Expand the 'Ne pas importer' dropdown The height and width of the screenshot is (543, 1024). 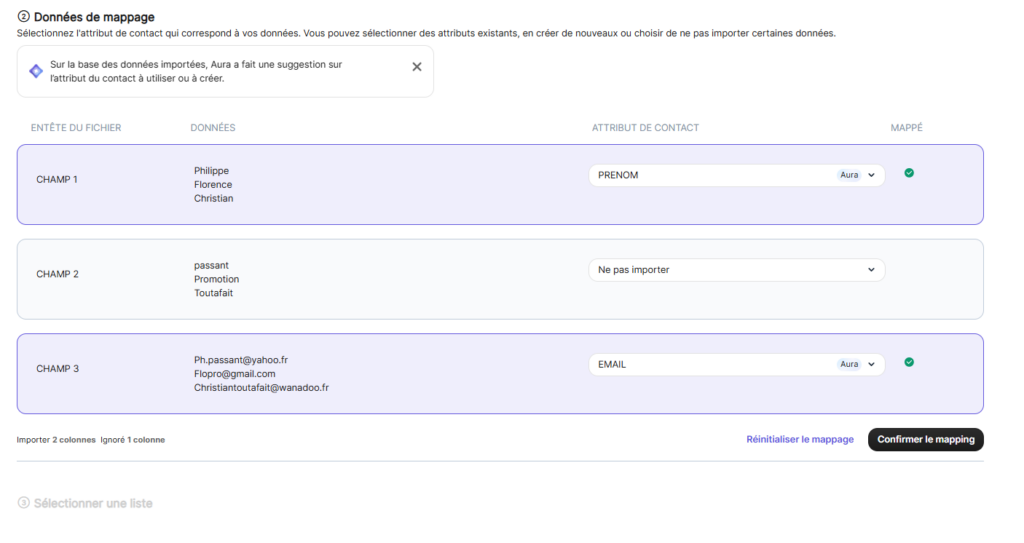871,270
